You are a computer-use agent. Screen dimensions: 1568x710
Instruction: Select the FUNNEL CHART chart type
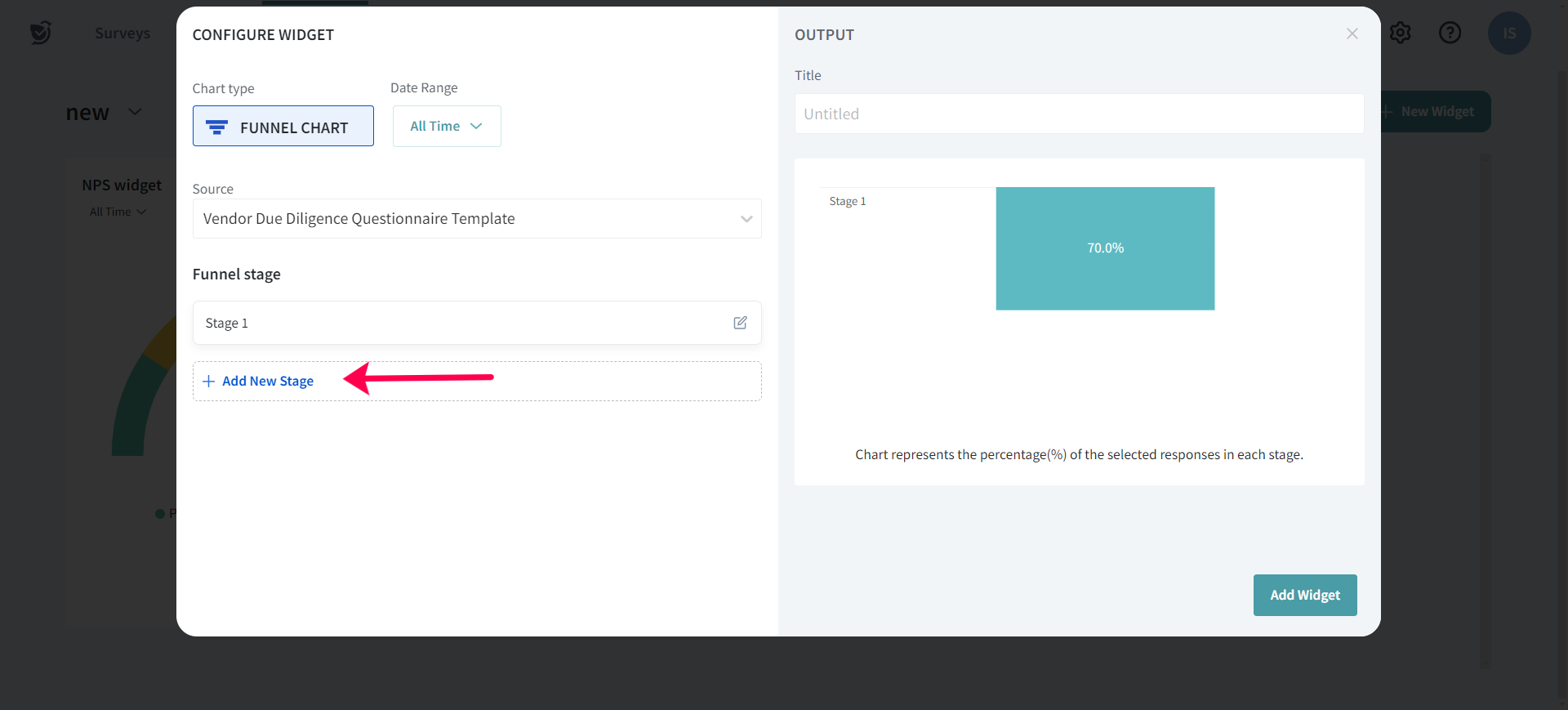[x=283, y=127]
